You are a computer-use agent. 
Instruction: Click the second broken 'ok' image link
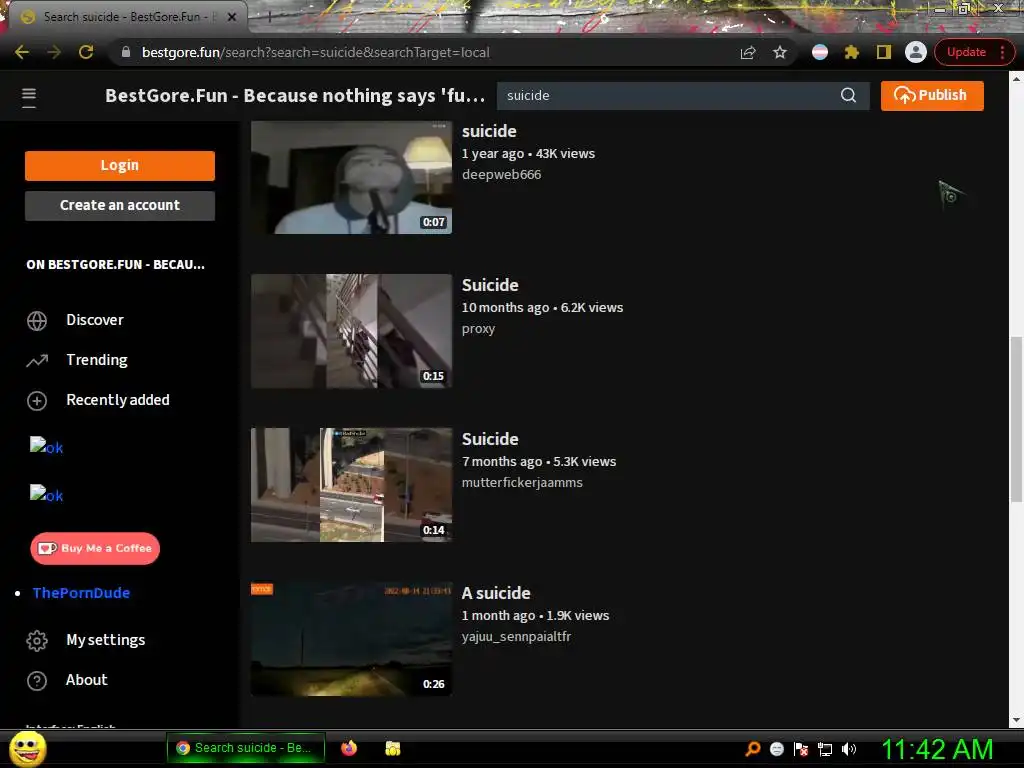coord(46,494)
